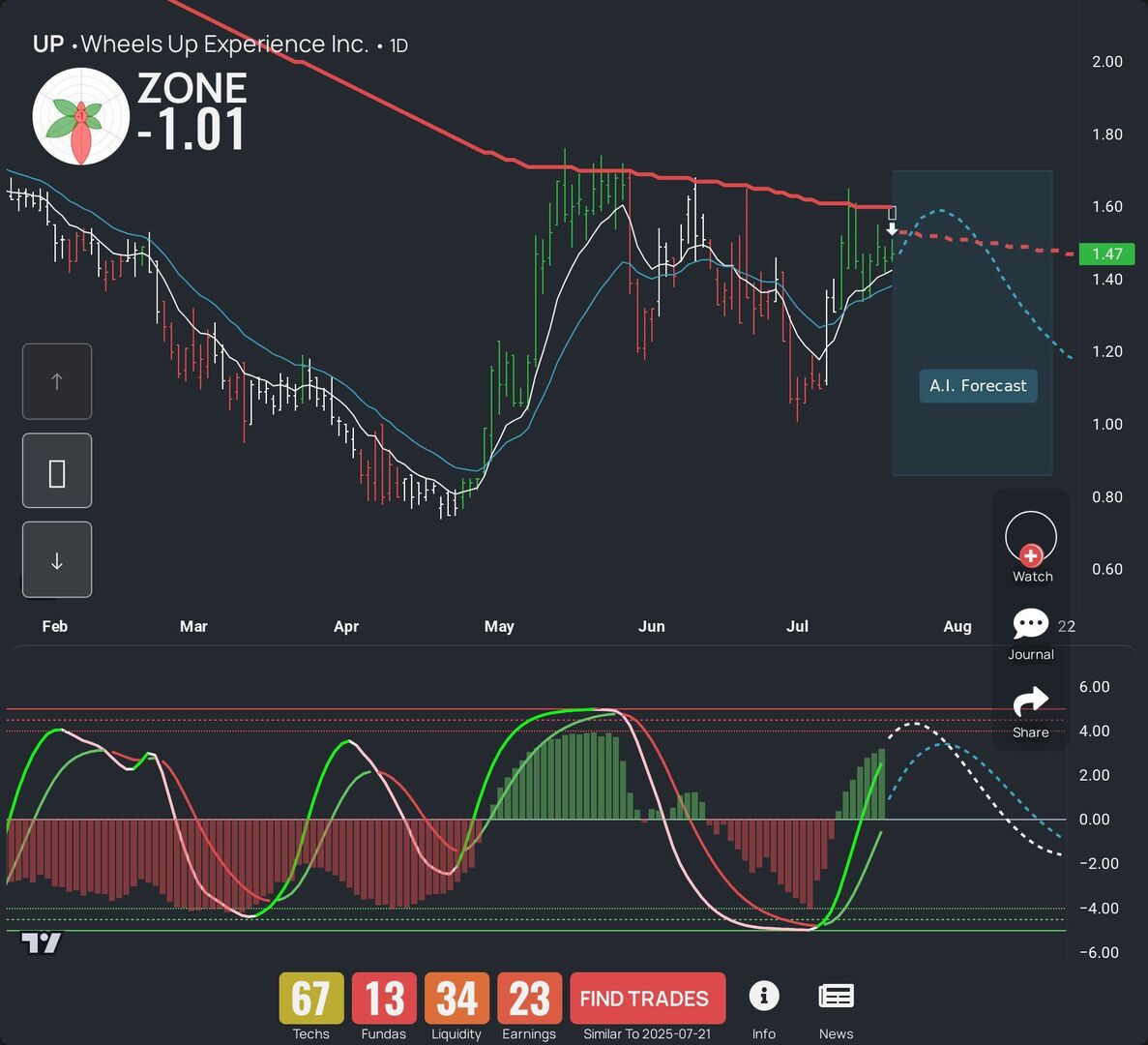Click the down arrow navigation button
The width and height of the screenshot is (1148, 1045).
57,560
